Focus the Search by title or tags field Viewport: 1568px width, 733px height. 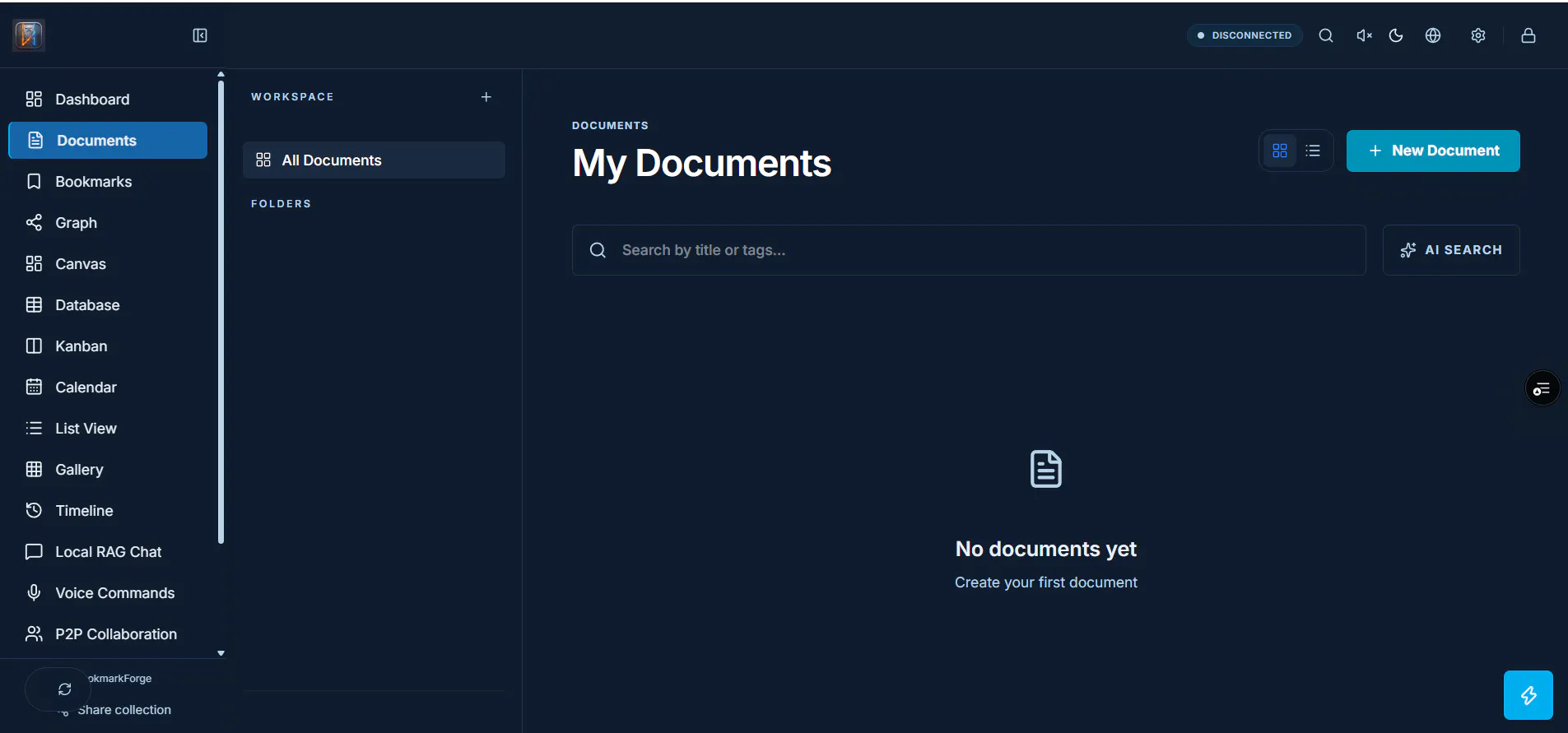[969, 250]
